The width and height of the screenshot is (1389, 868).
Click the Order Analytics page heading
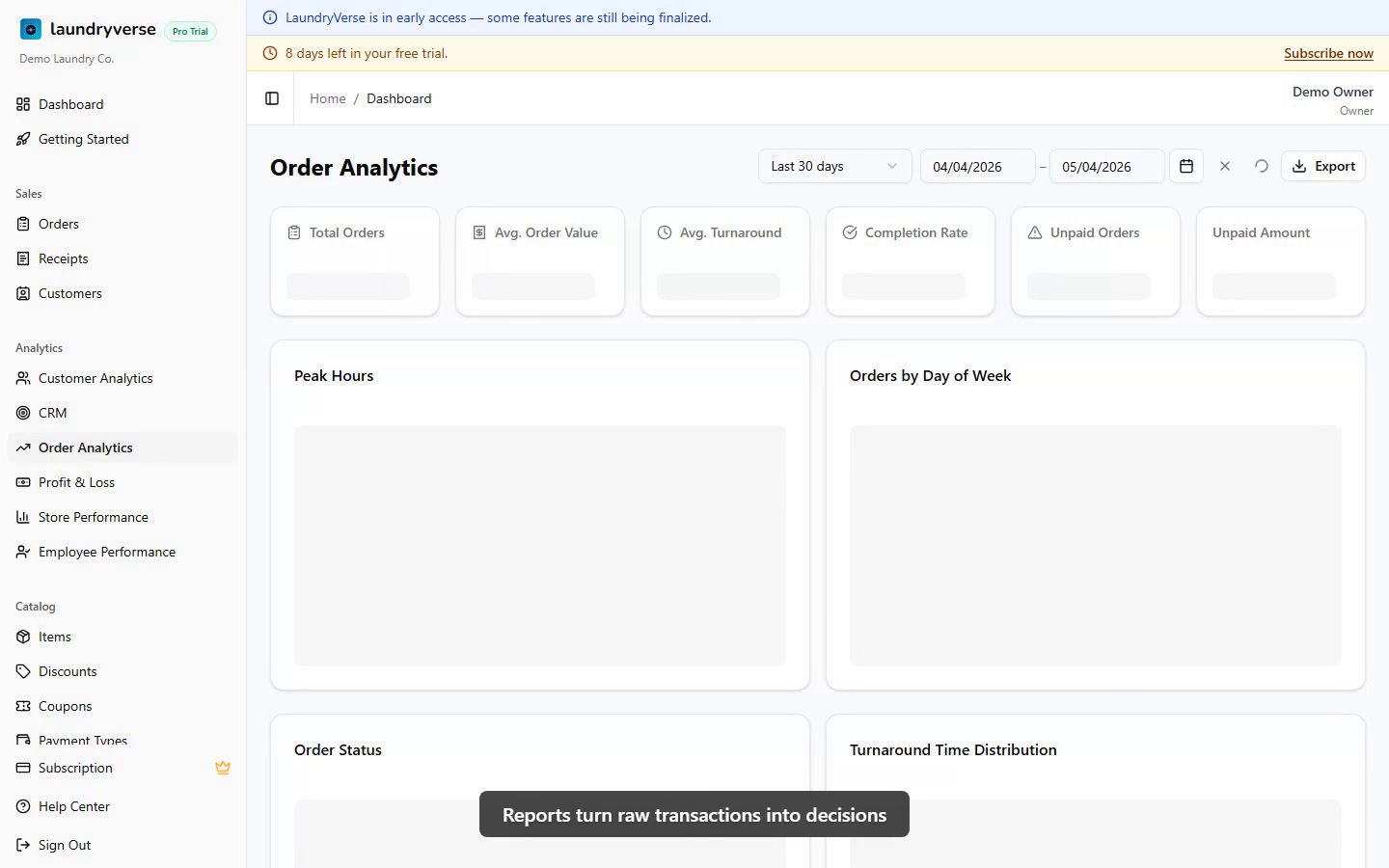(x=354, y=168)
